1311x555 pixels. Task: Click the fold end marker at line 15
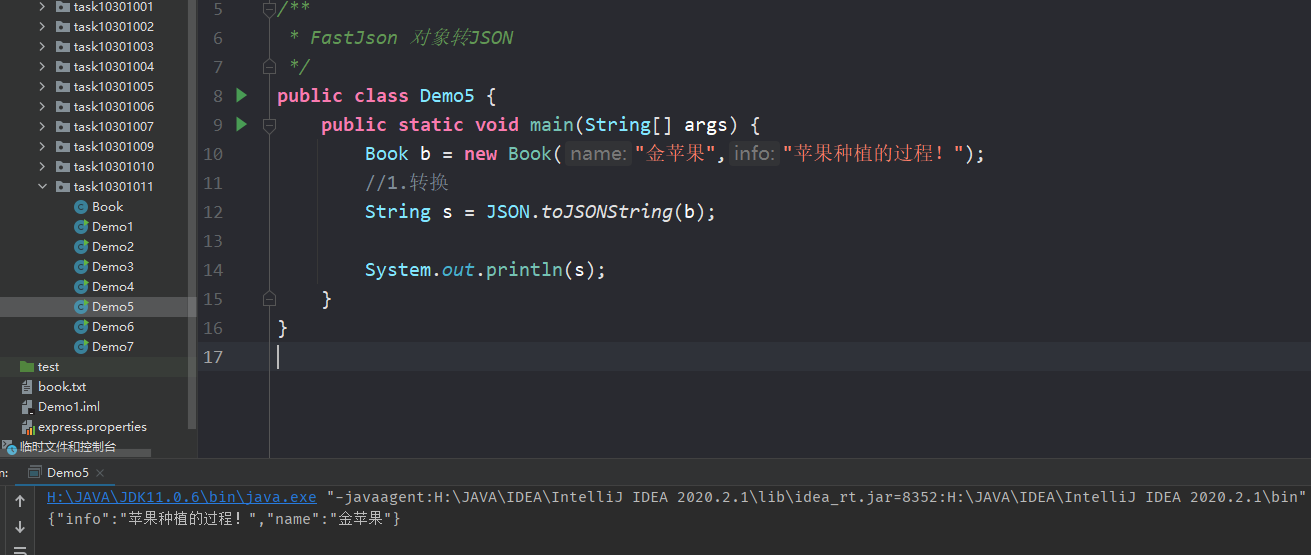(x=269, y=298)
